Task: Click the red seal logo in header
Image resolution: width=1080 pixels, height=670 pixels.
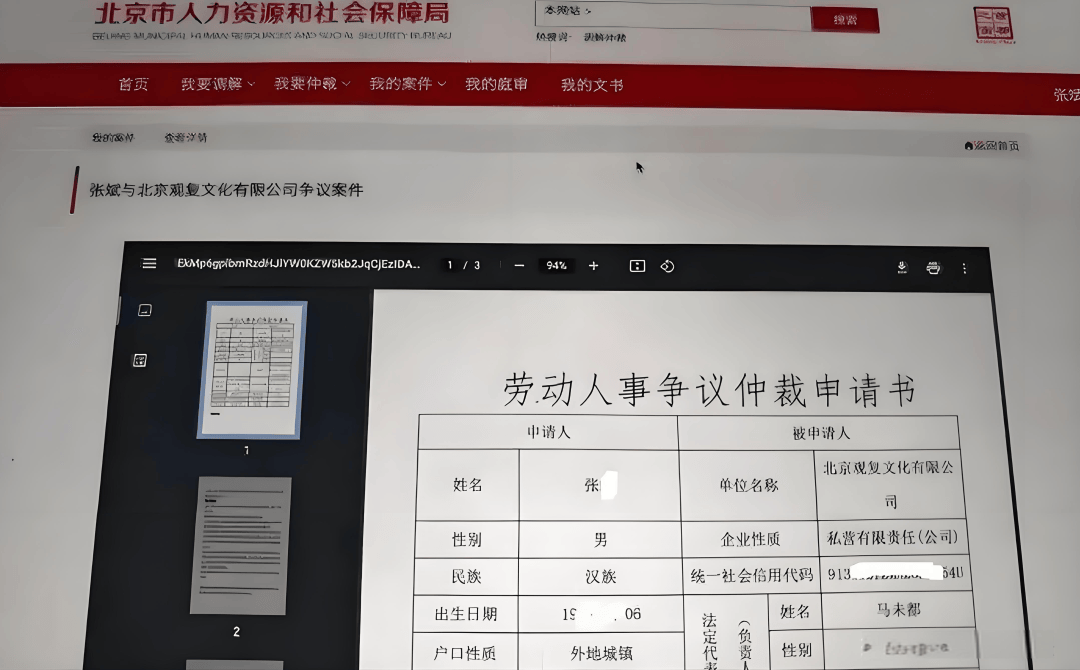Action: (x=993, y=25)
